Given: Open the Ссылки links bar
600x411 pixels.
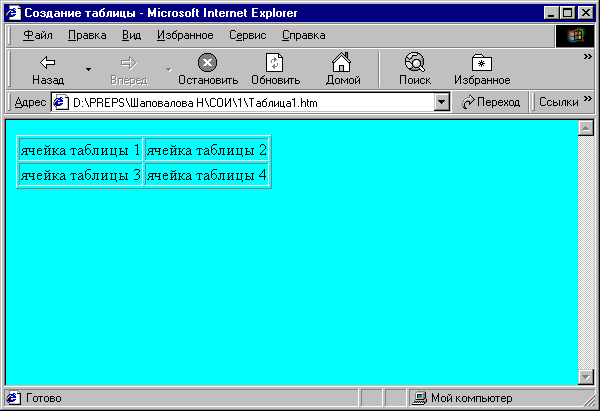Looking at the screenshot, I should (x=558, y=102).
